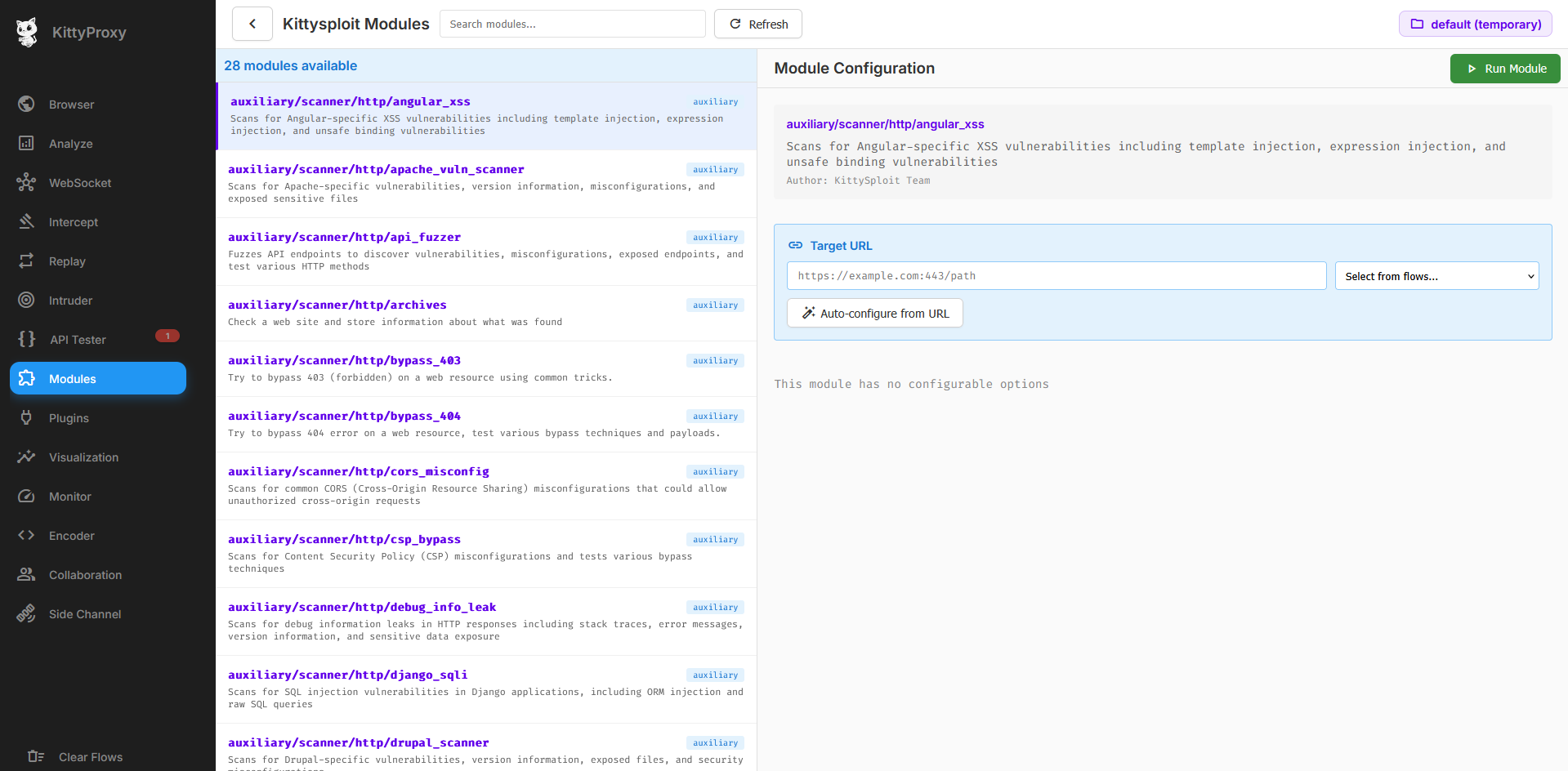Screen dimensions: 1568x771
Task: Open the Replay tool
Action: (66, 261)
